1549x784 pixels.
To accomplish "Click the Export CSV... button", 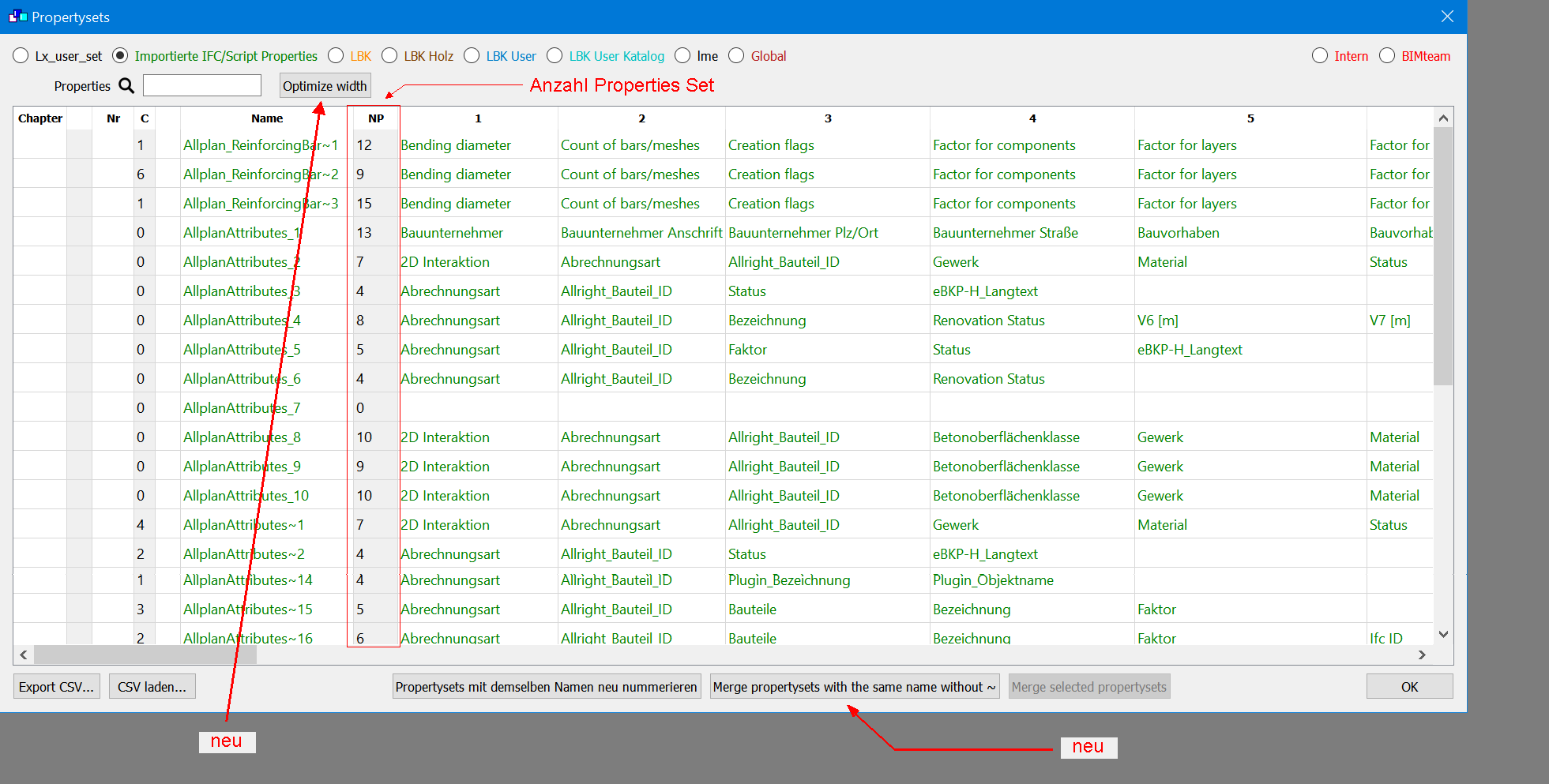I will click(56, 686).
